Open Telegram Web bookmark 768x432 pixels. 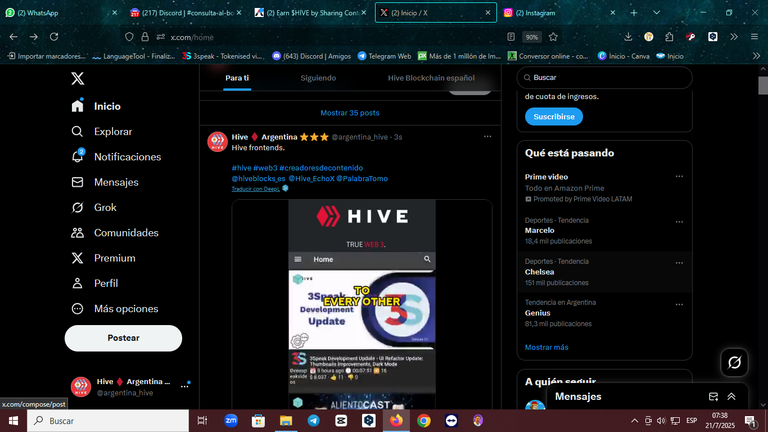click(384, 56)
